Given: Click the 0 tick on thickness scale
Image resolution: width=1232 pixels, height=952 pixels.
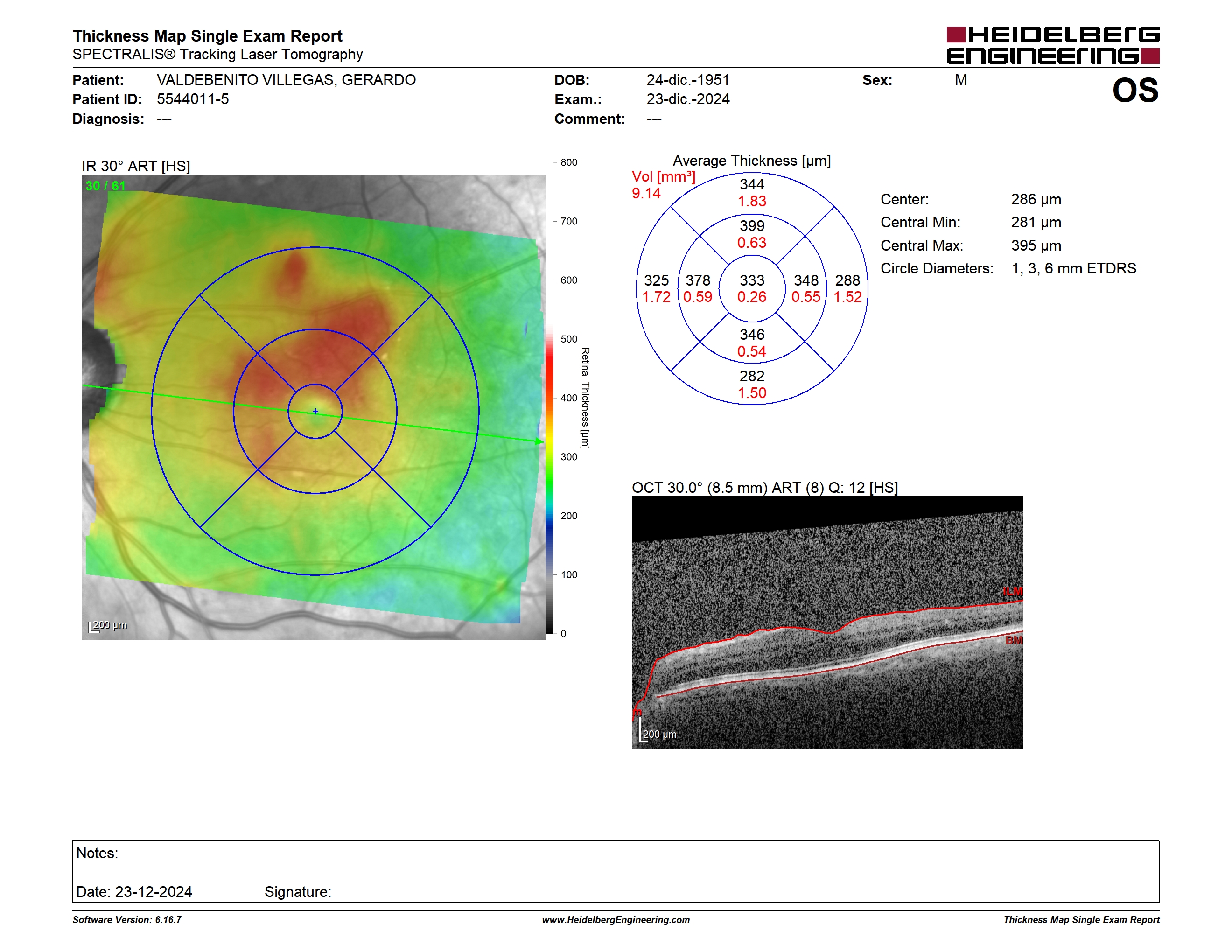Looking at the screenshot, I should (x=563, y=634).
